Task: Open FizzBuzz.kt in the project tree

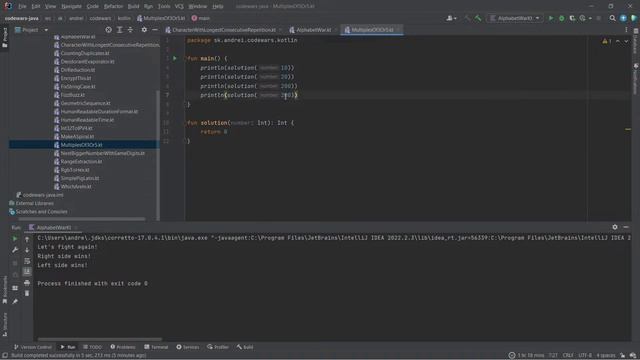Action: [73, 95]
